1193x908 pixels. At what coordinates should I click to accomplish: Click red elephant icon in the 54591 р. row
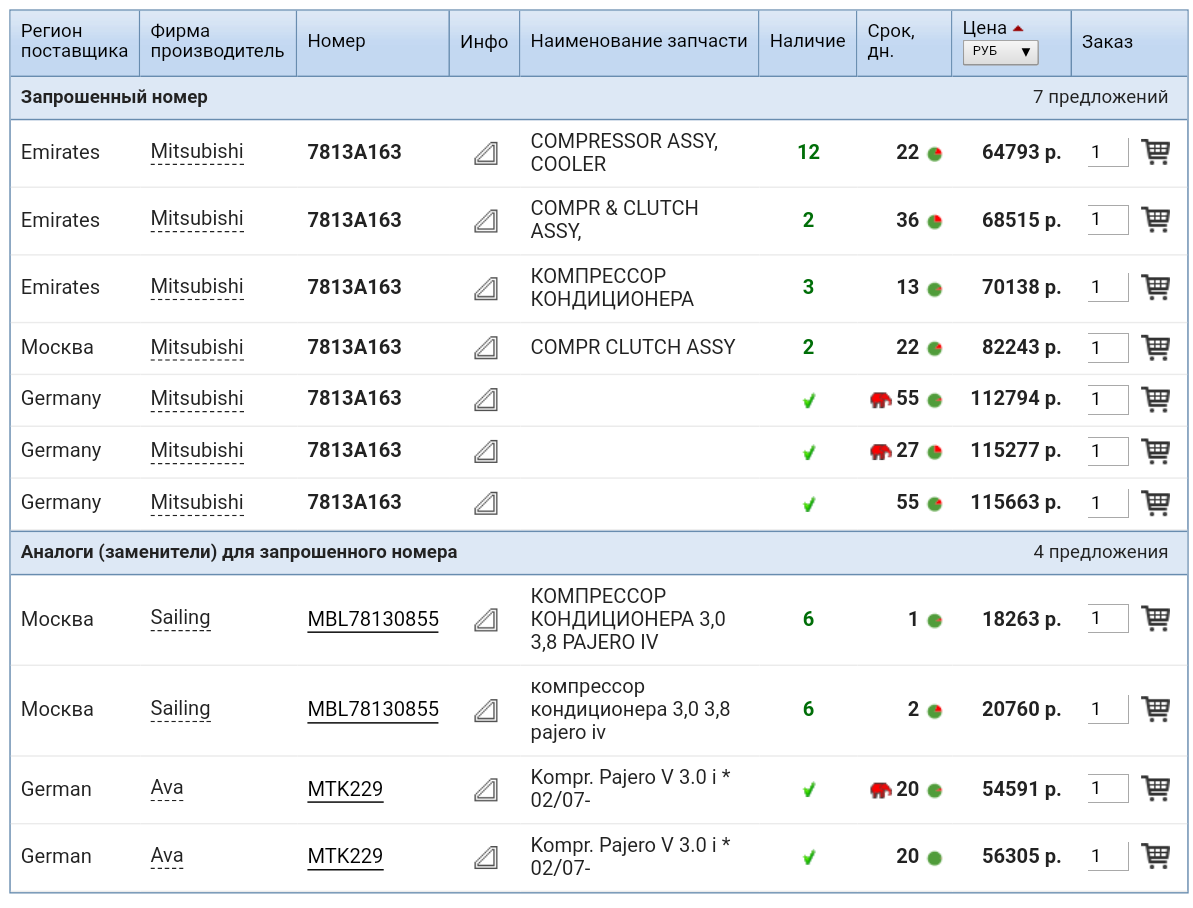[x=880, y=790]
